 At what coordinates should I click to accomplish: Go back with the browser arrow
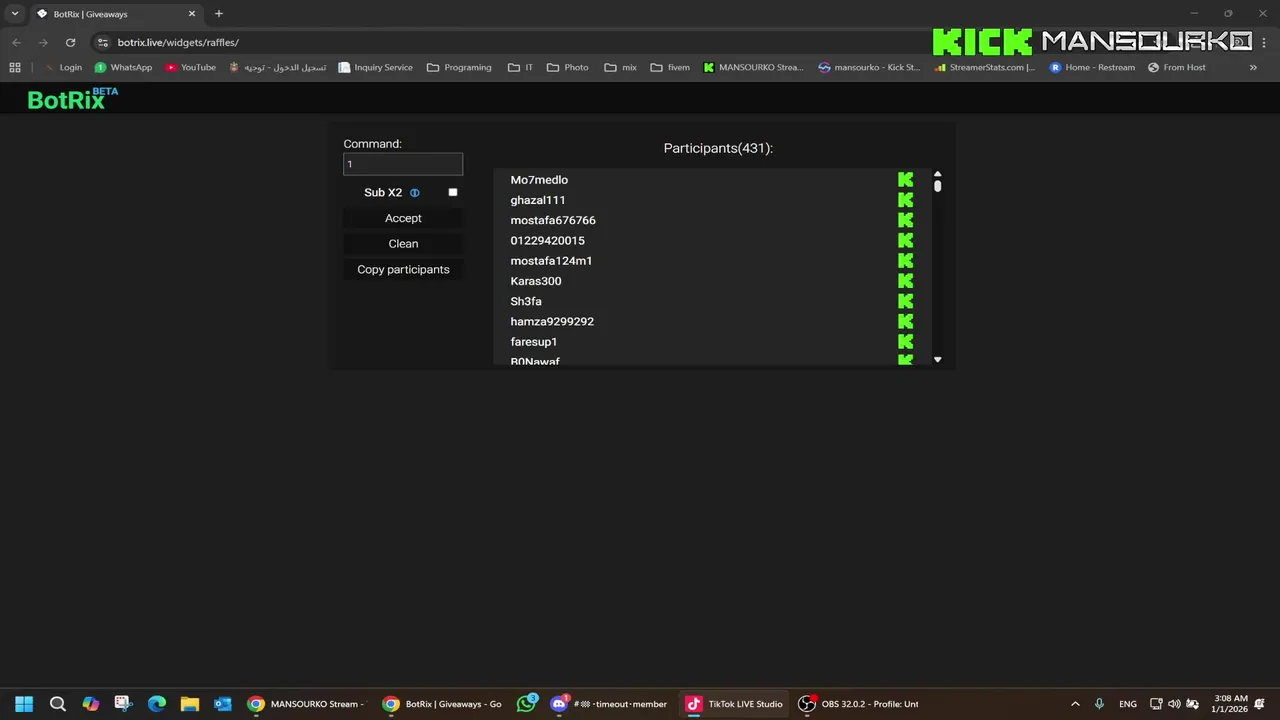click(16, 42)
